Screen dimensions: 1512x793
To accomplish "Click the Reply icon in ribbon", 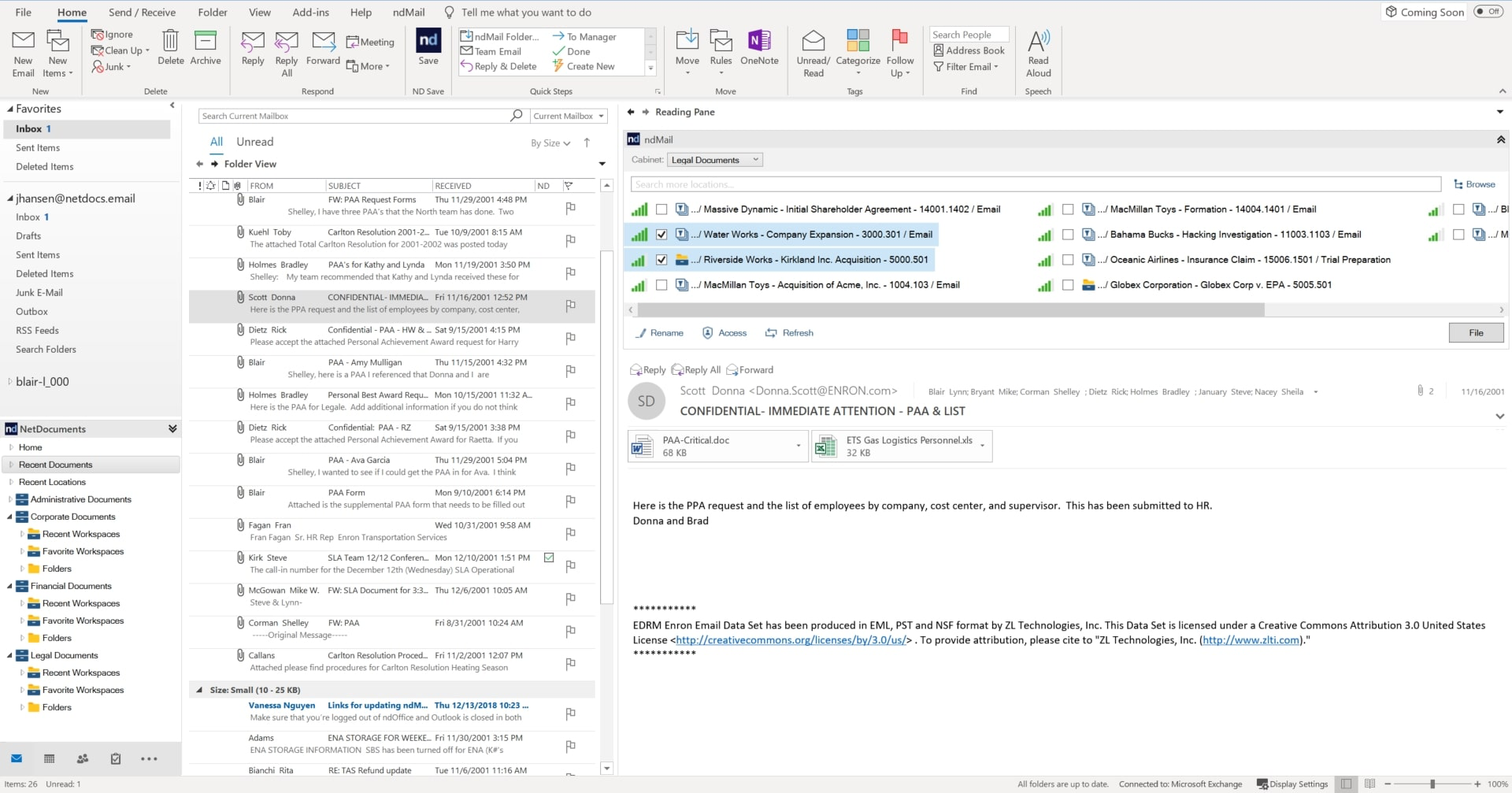I will point(253,47).
